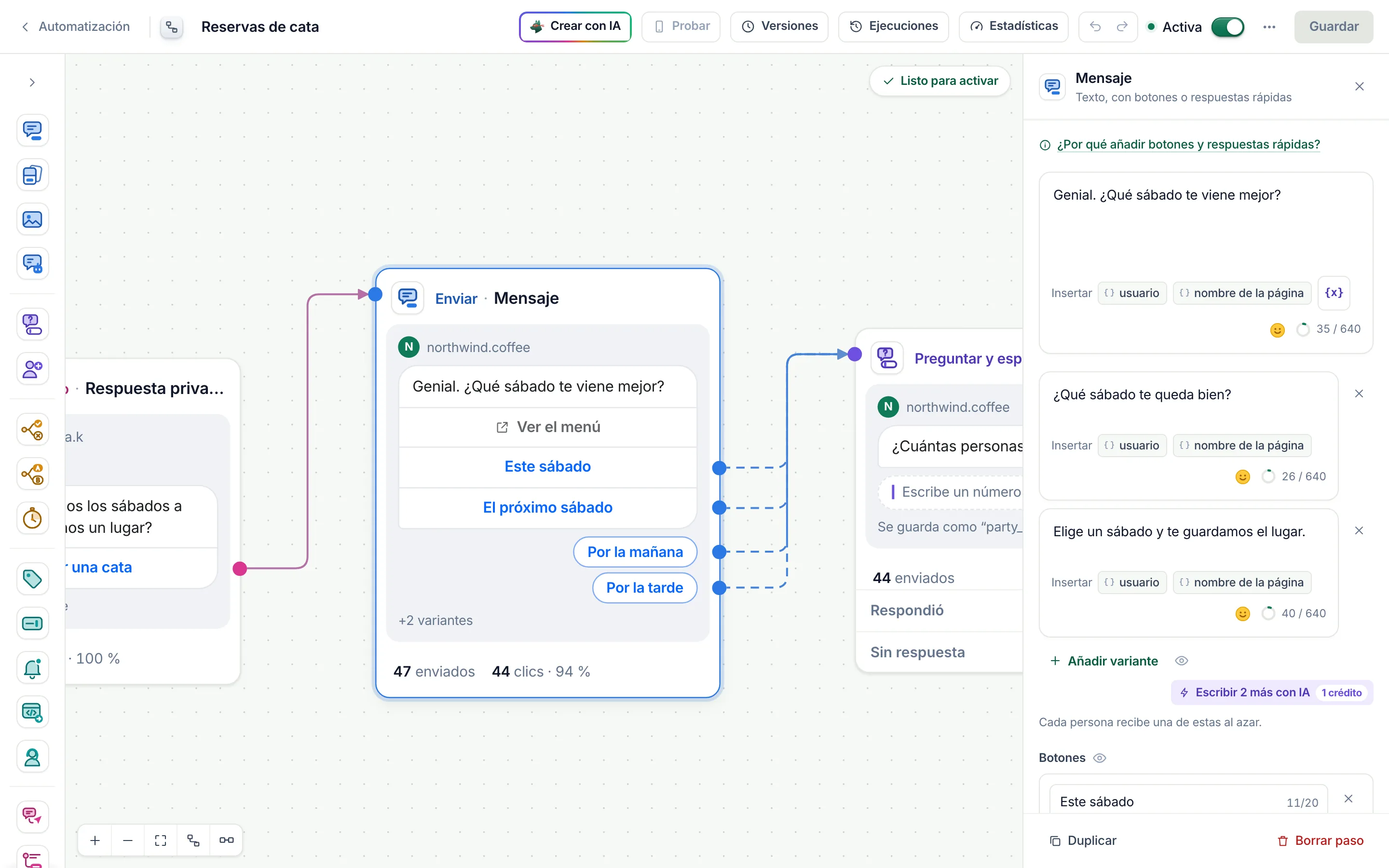Viewport: 1389px width, 868px height.
Task: Select the Add contact icon in sidebar
Action: coord(32,368)
